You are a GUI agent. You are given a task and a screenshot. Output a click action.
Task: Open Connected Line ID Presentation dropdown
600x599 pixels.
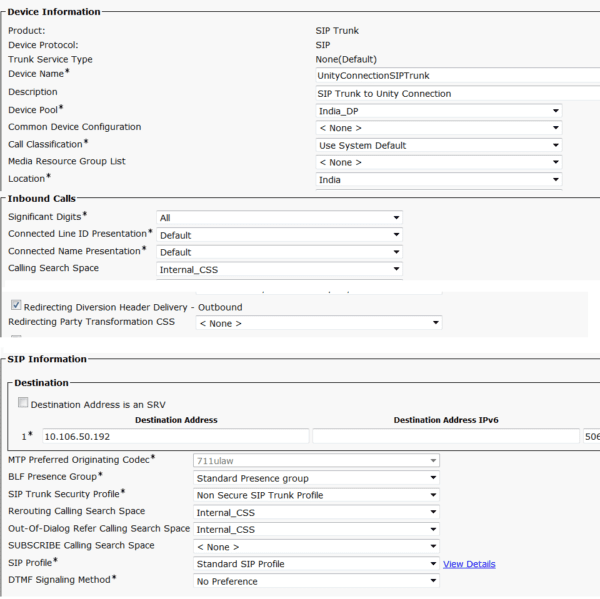tap(279, 235)
